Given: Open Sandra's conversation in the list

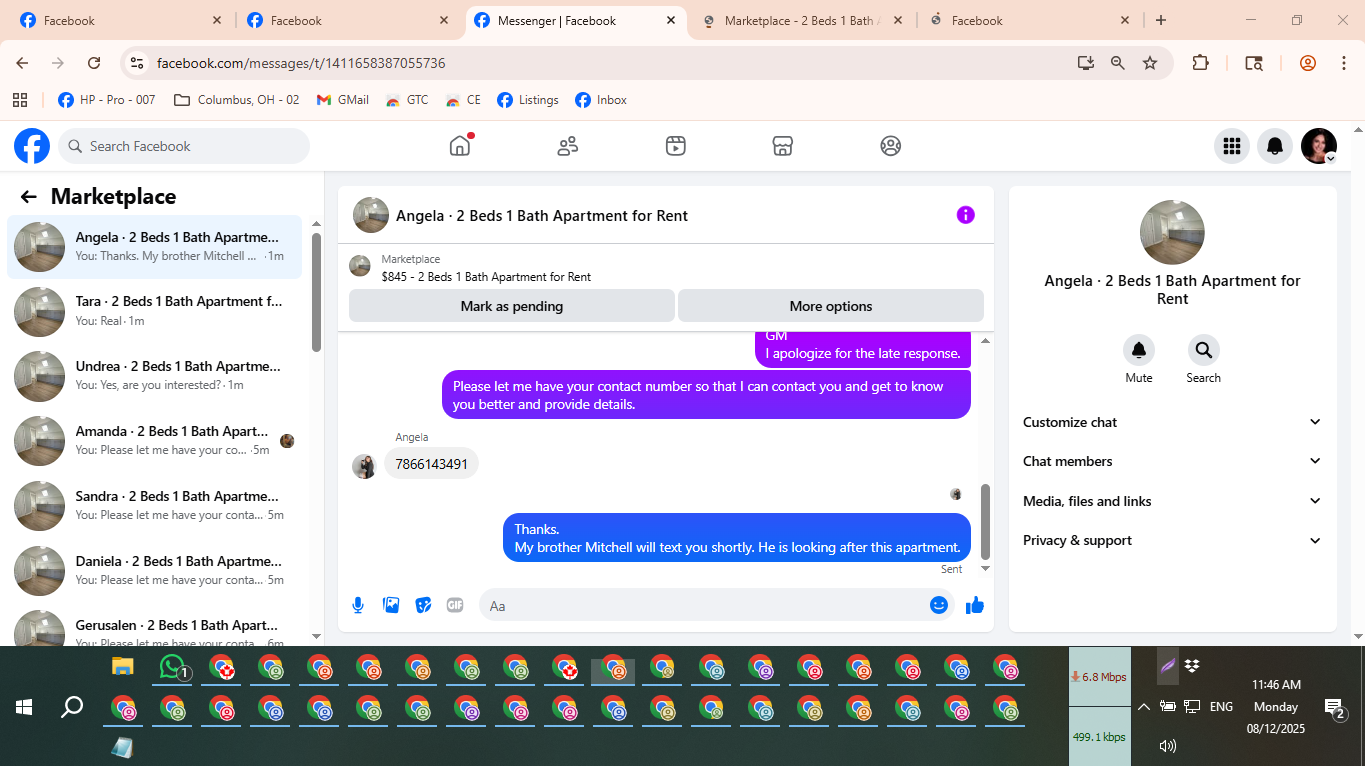Looking at the screenshot, I should click(x=154, y=505).
